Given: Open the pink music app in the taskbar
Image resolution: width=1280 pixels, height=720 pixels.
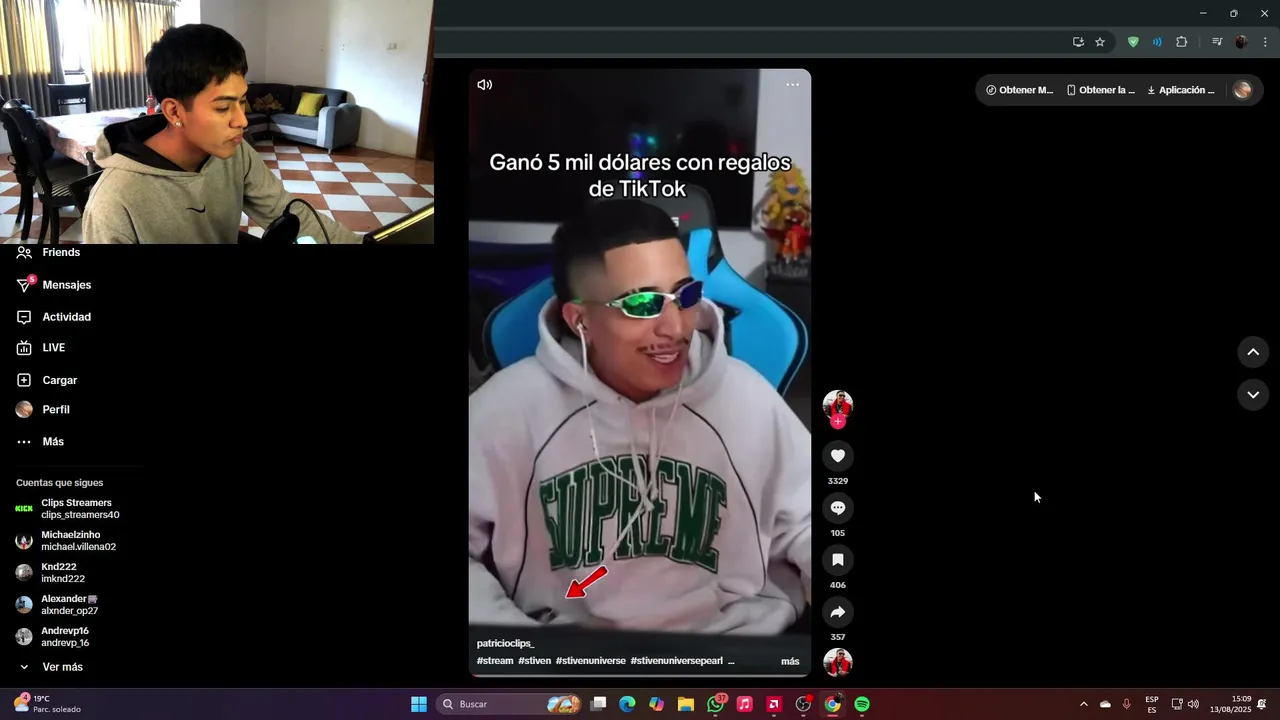Looking at the screenshot, I should click(744, 704).
